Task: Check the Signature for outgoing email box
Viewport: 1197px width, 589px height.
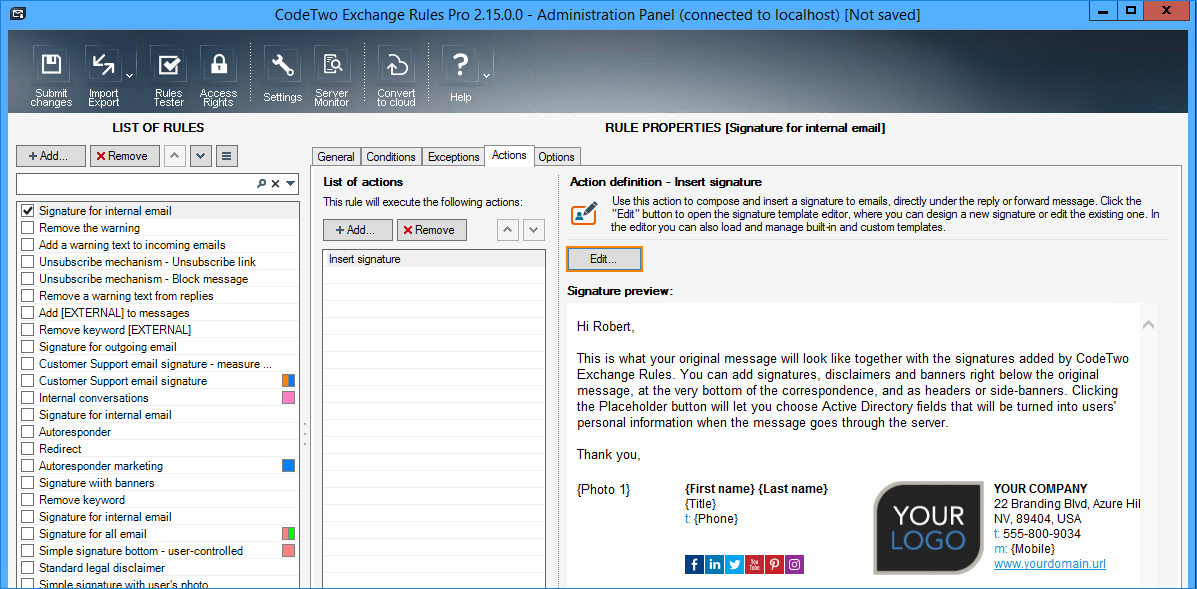Action: [x=27, y=346]
